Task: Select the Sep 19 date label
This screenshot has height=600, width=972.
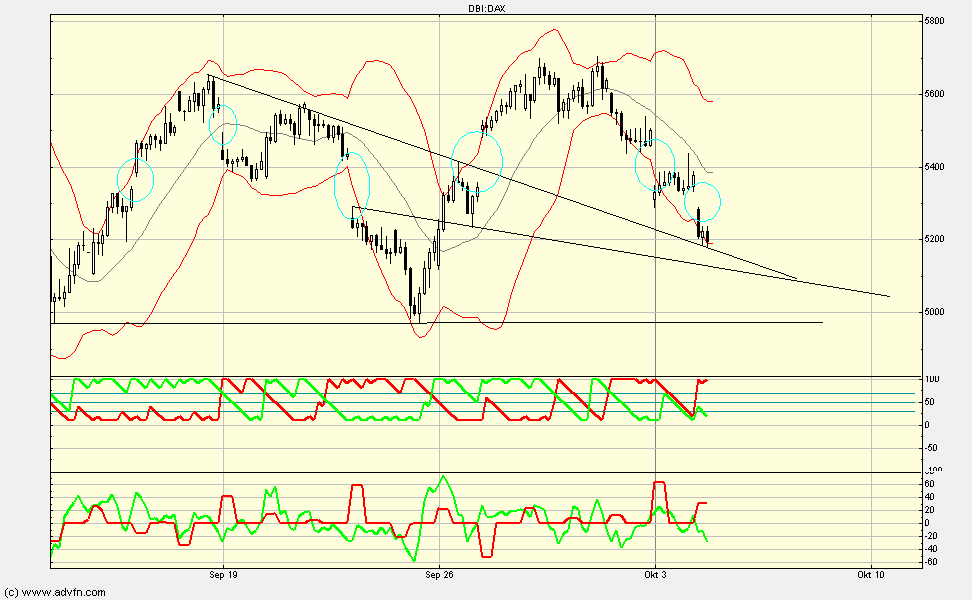Action: [223, 575]
